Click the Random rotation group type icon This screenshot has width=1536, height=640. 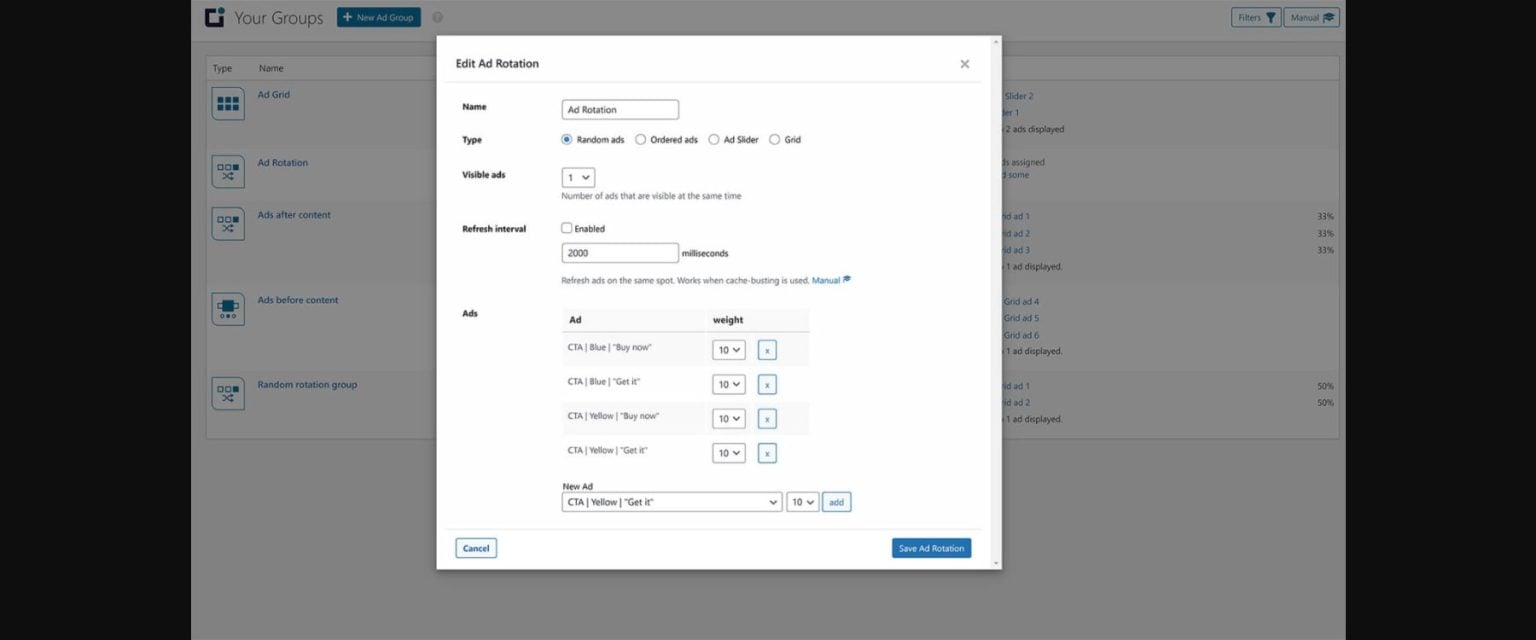pyautogui.click(x=227, y=393)
